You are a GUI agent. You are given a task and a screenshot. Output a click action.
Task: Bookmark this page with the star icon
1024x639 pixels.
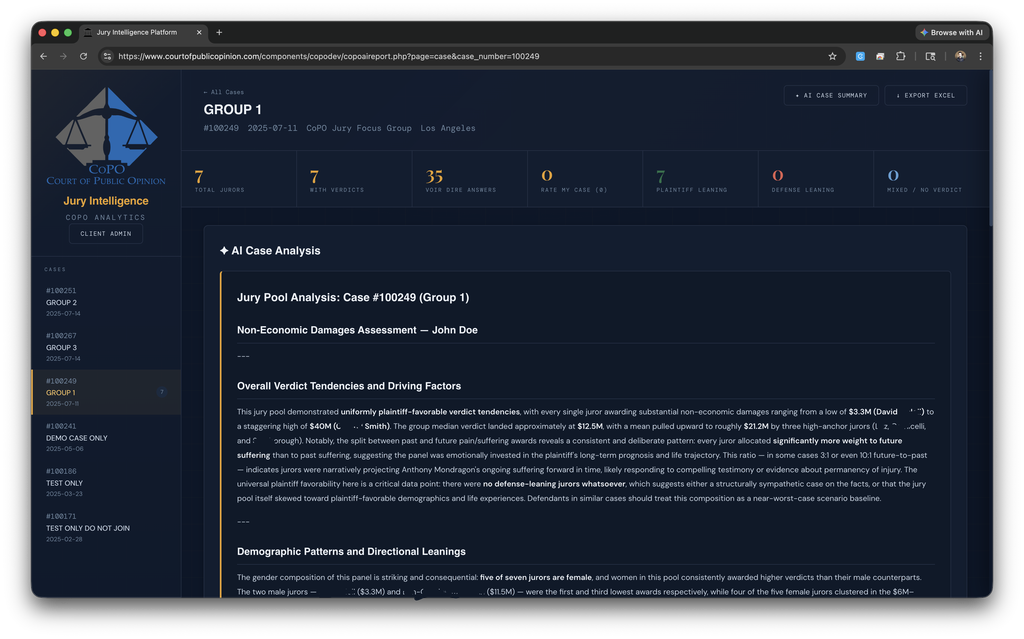(832, 56)
